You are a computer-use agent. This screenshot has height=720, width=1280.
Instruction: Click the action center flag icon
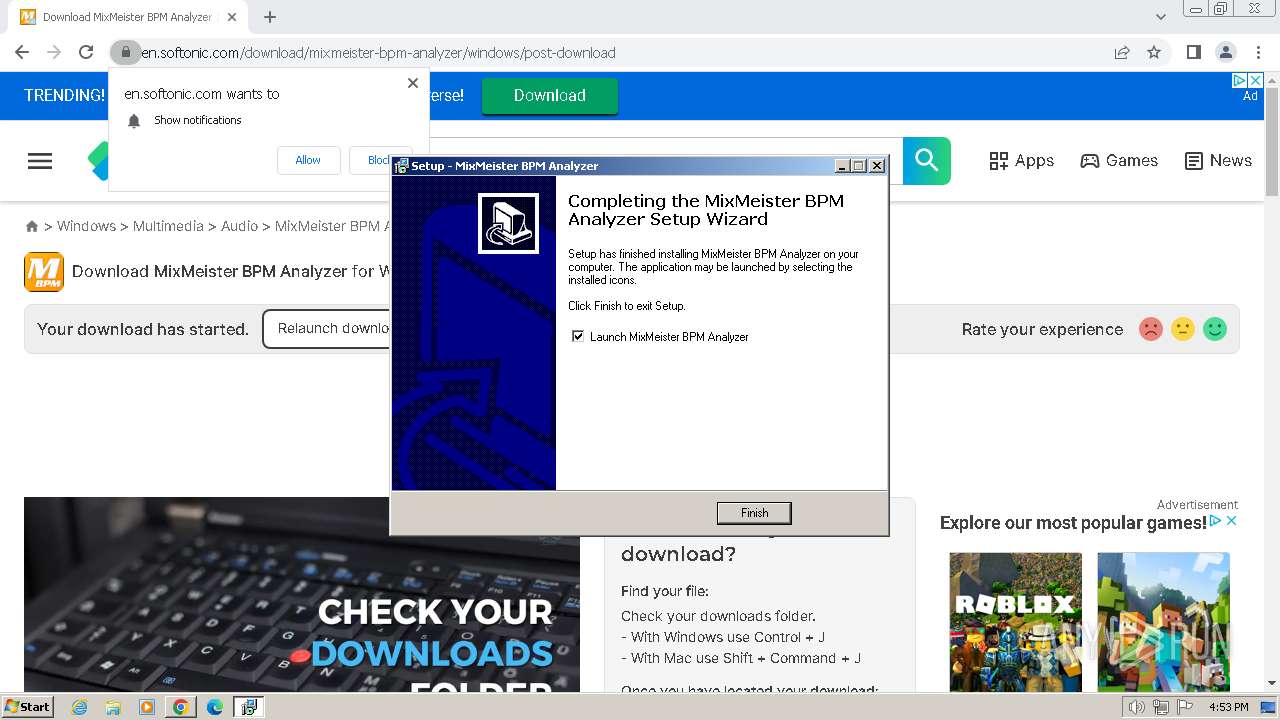coord(1184,707)
